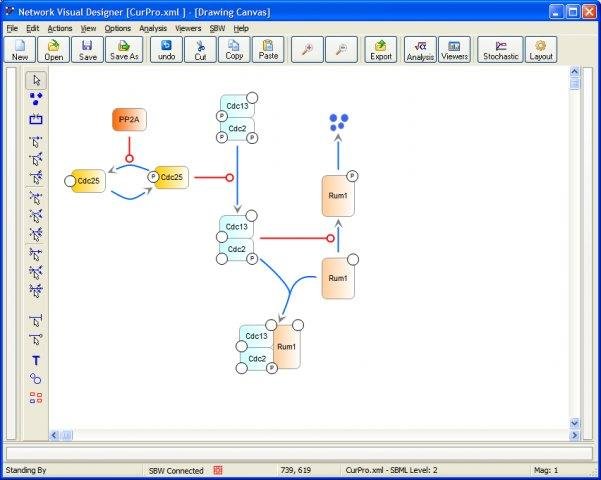Open the Actions menu

(60, 28)
